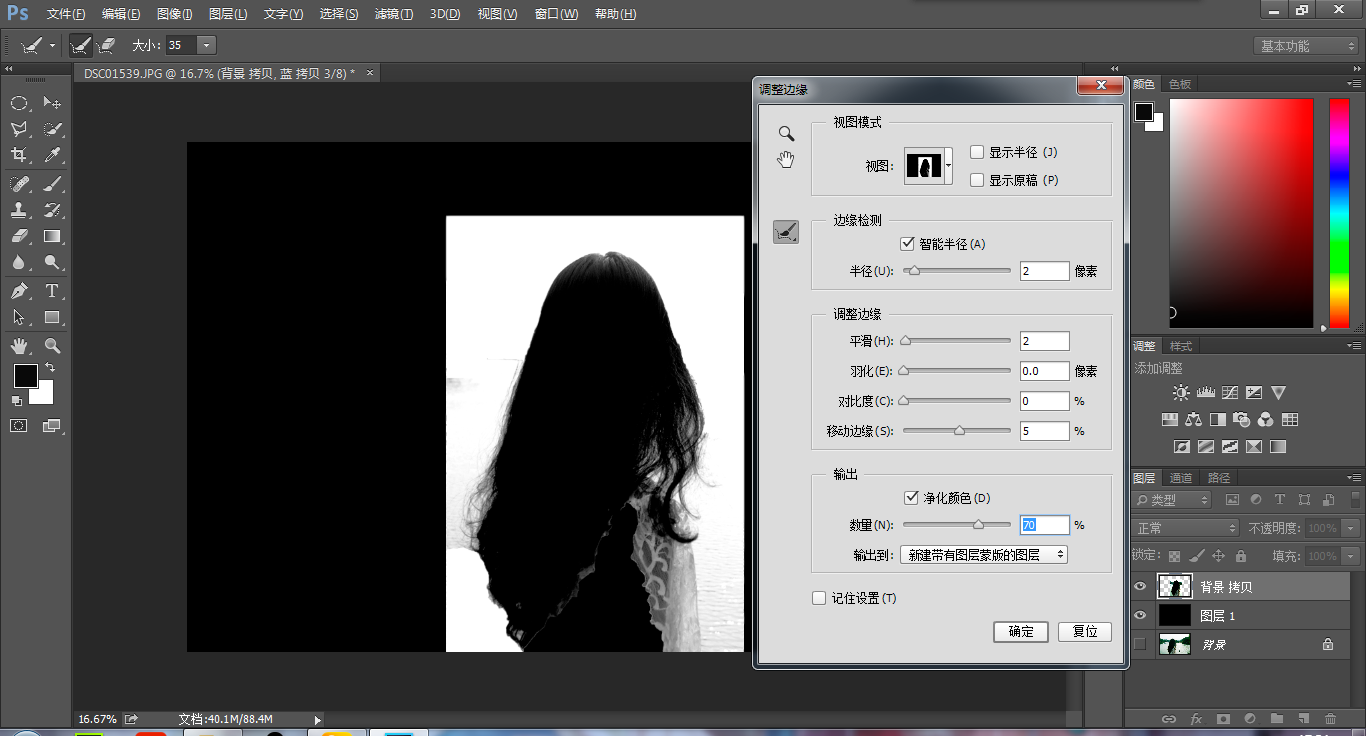The image size is (1366, 736).
Task: Click the 确定 button
Action: 1021,632
